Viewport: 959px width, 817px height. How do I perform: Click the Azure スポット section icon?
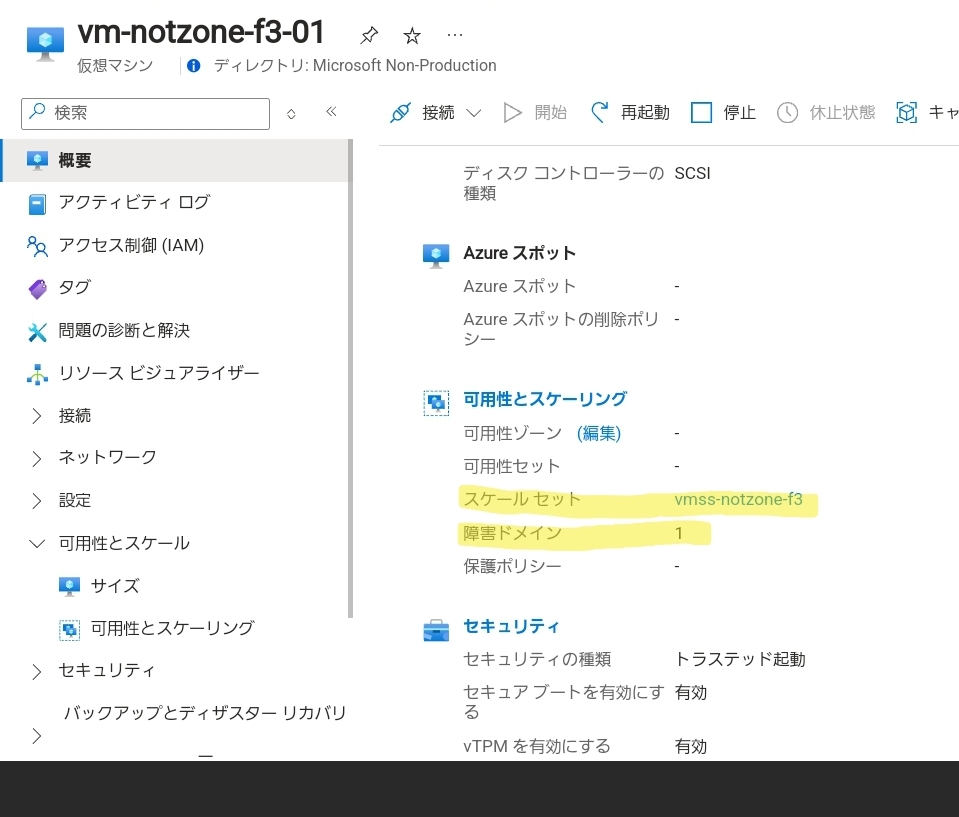(x=436, y=255)
